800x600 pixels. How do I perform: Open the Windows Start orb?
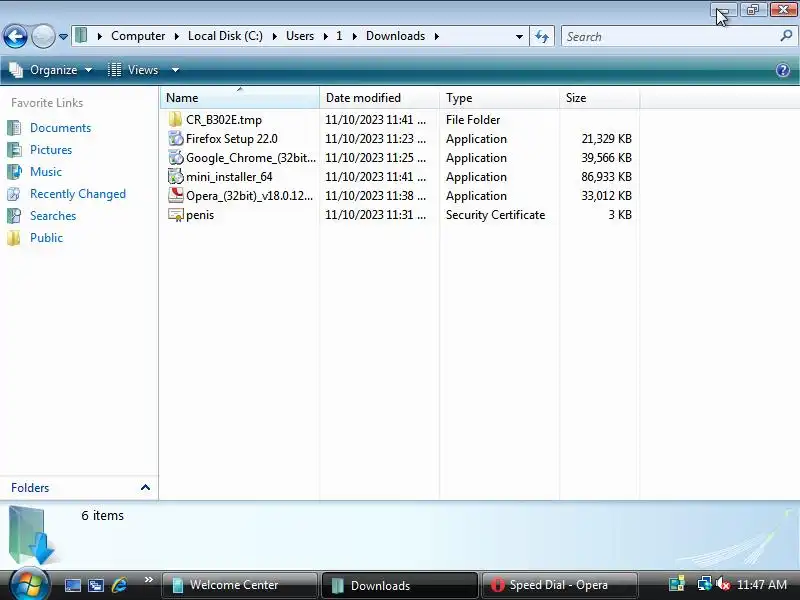(x=29, y=584)
